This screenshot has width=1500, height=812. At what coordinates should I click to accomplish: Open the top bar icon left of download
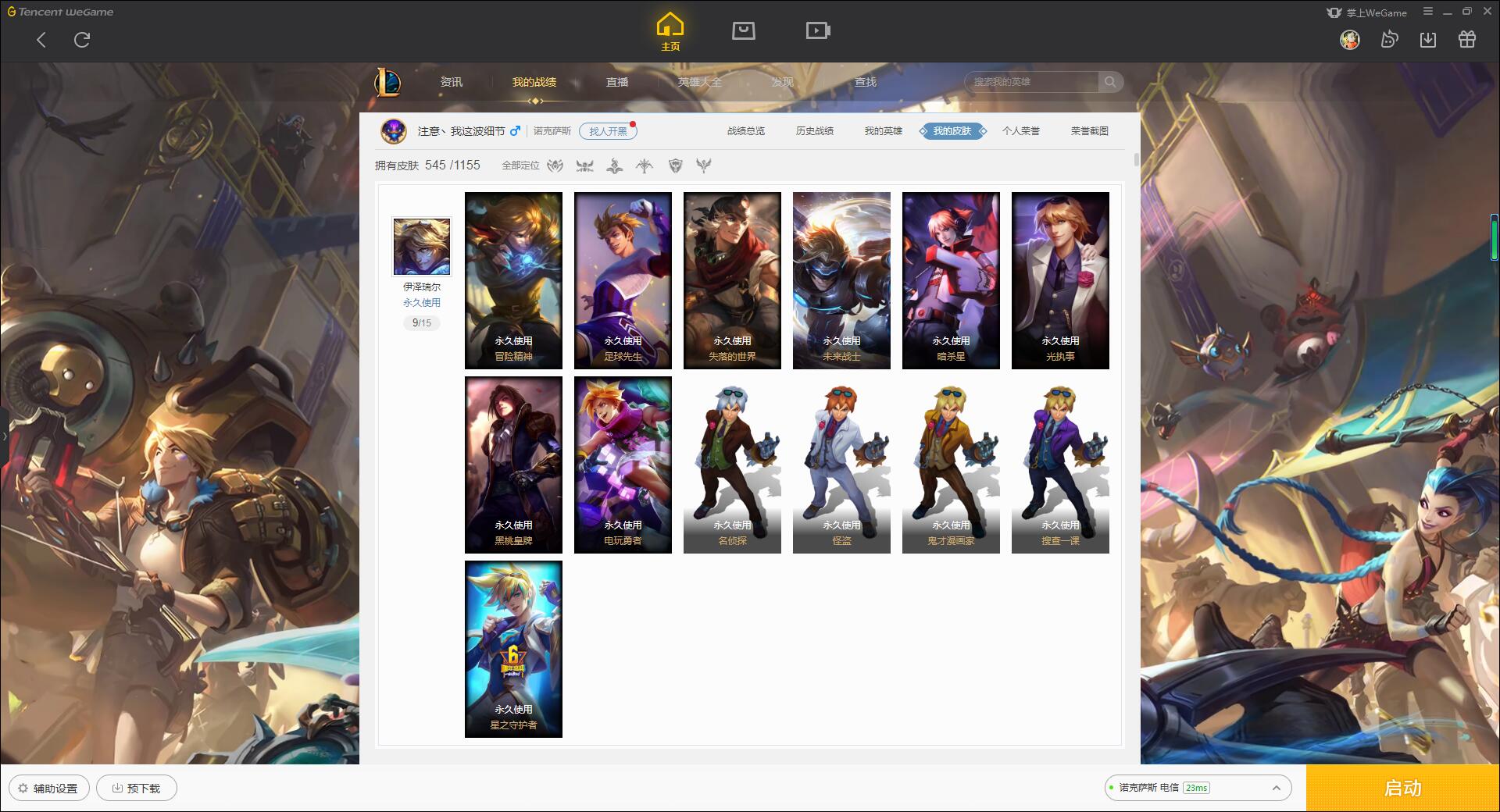(1389, 39)
